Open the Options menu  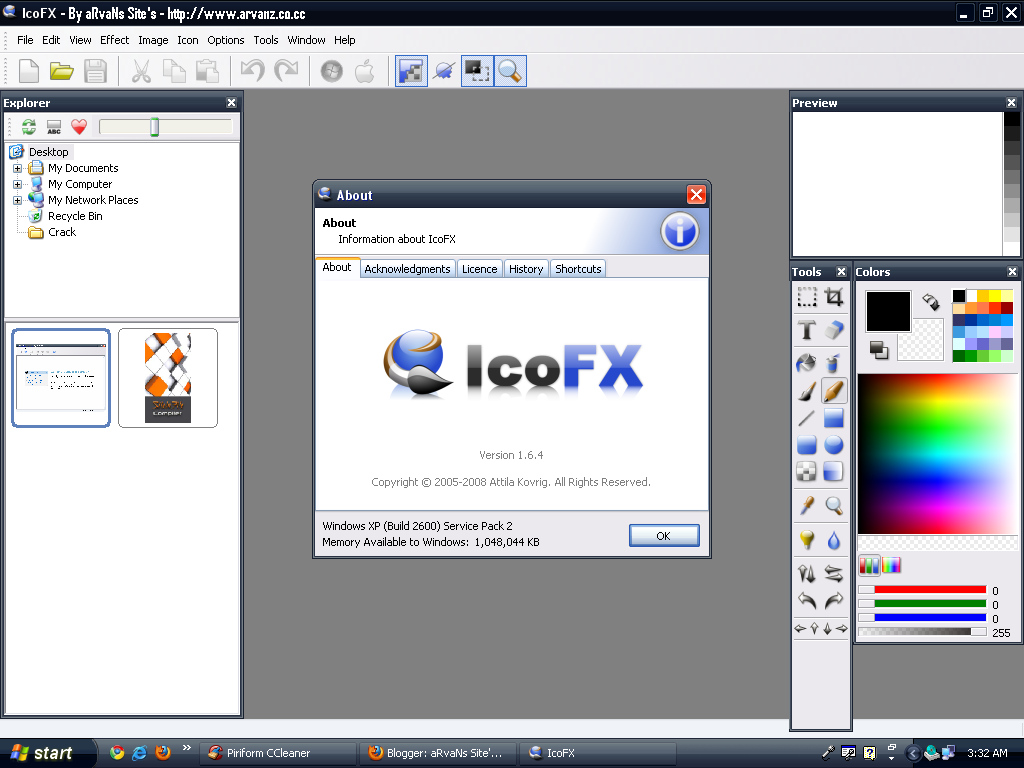point(225,40)
